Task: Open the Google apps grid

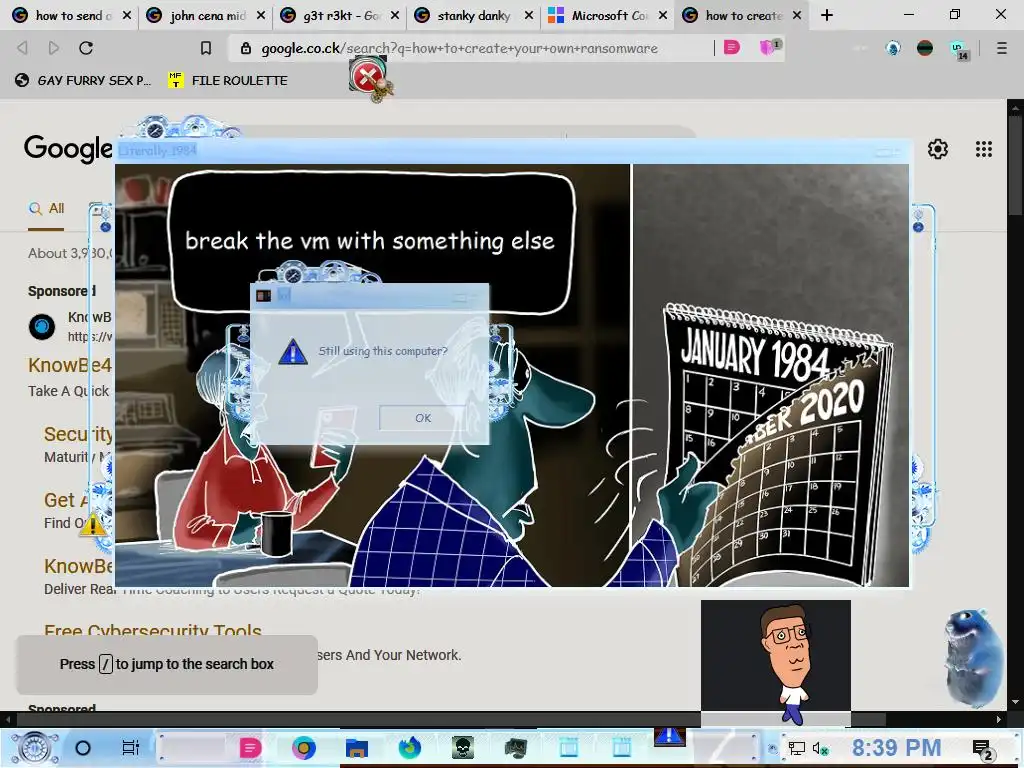Action: 984,149
